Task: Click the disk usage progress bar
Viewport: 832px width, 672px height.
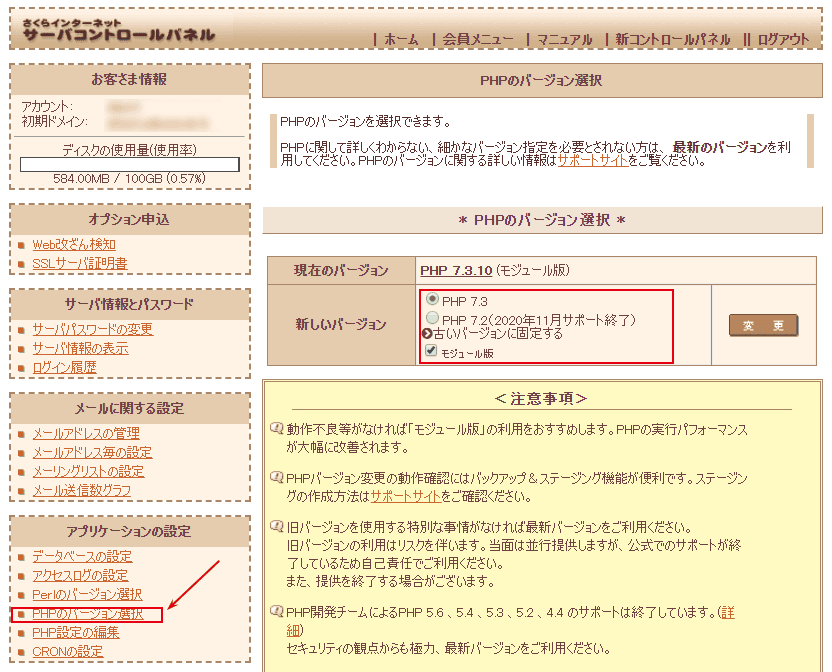Action: pyautogui.click(x=130, y=164)
